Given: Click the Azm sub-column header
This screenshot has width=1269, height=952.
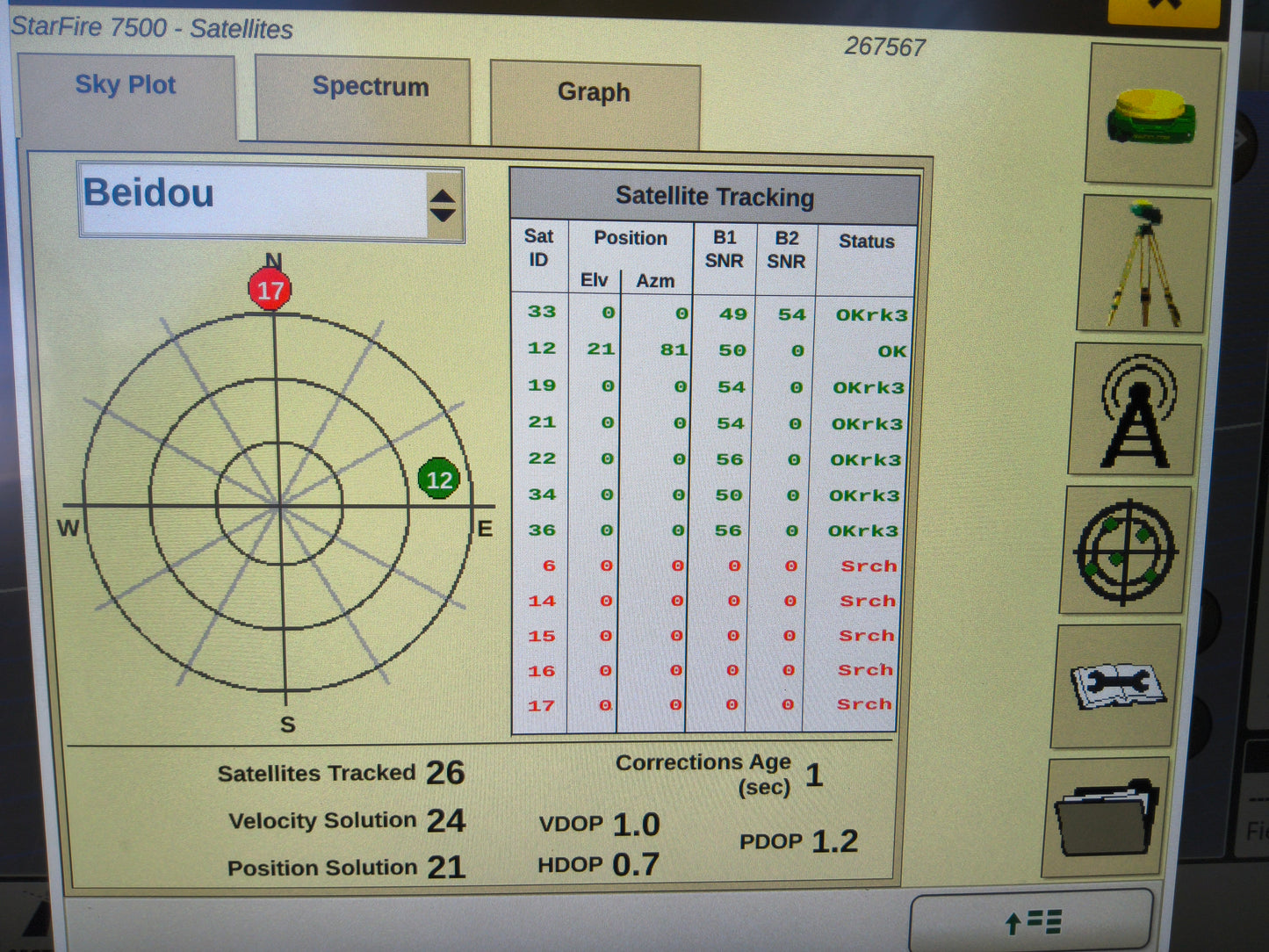Looking at the screenshot, I should point(656,281).
